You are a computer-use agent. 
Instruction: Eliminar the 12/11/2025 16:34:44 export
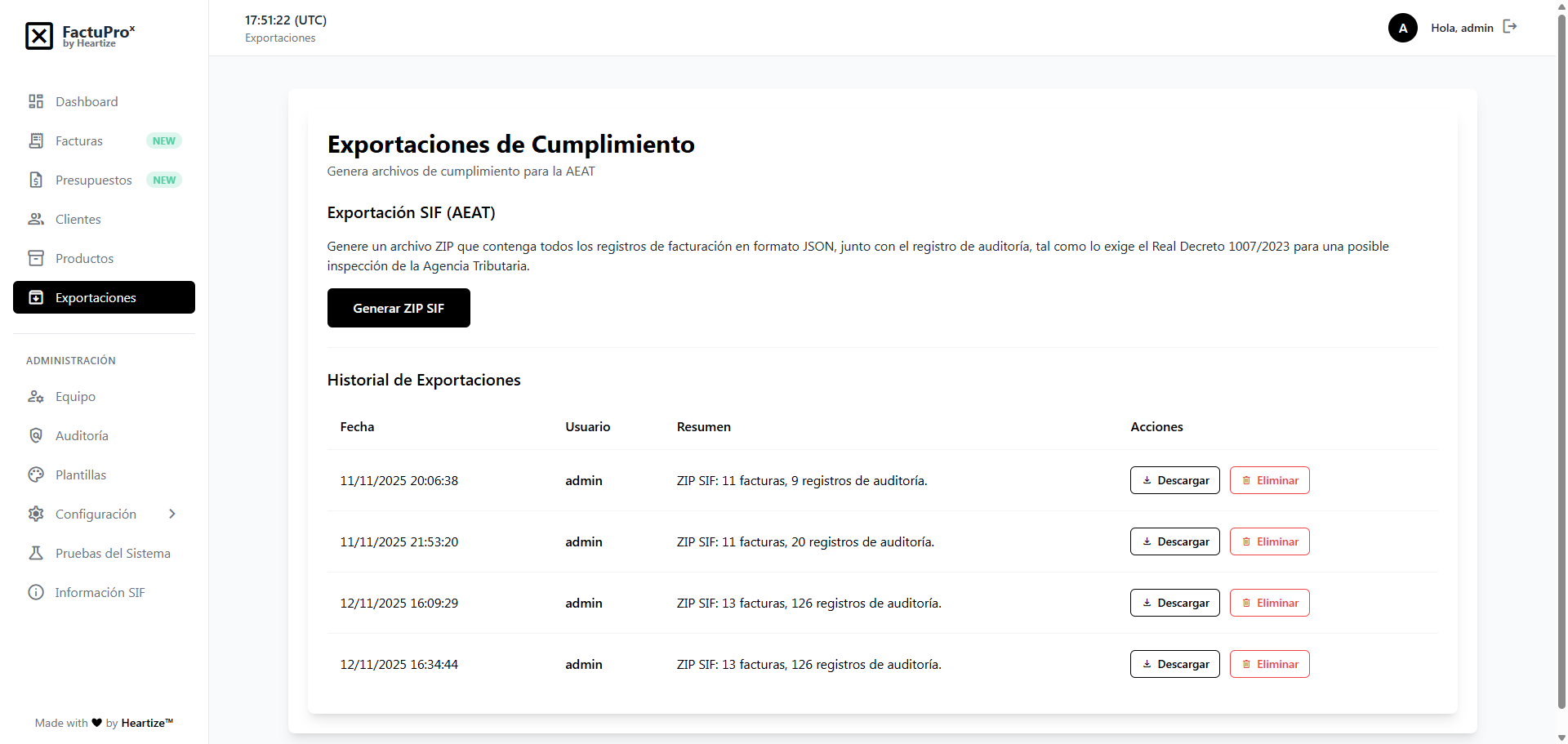(x=1269, y=664)
